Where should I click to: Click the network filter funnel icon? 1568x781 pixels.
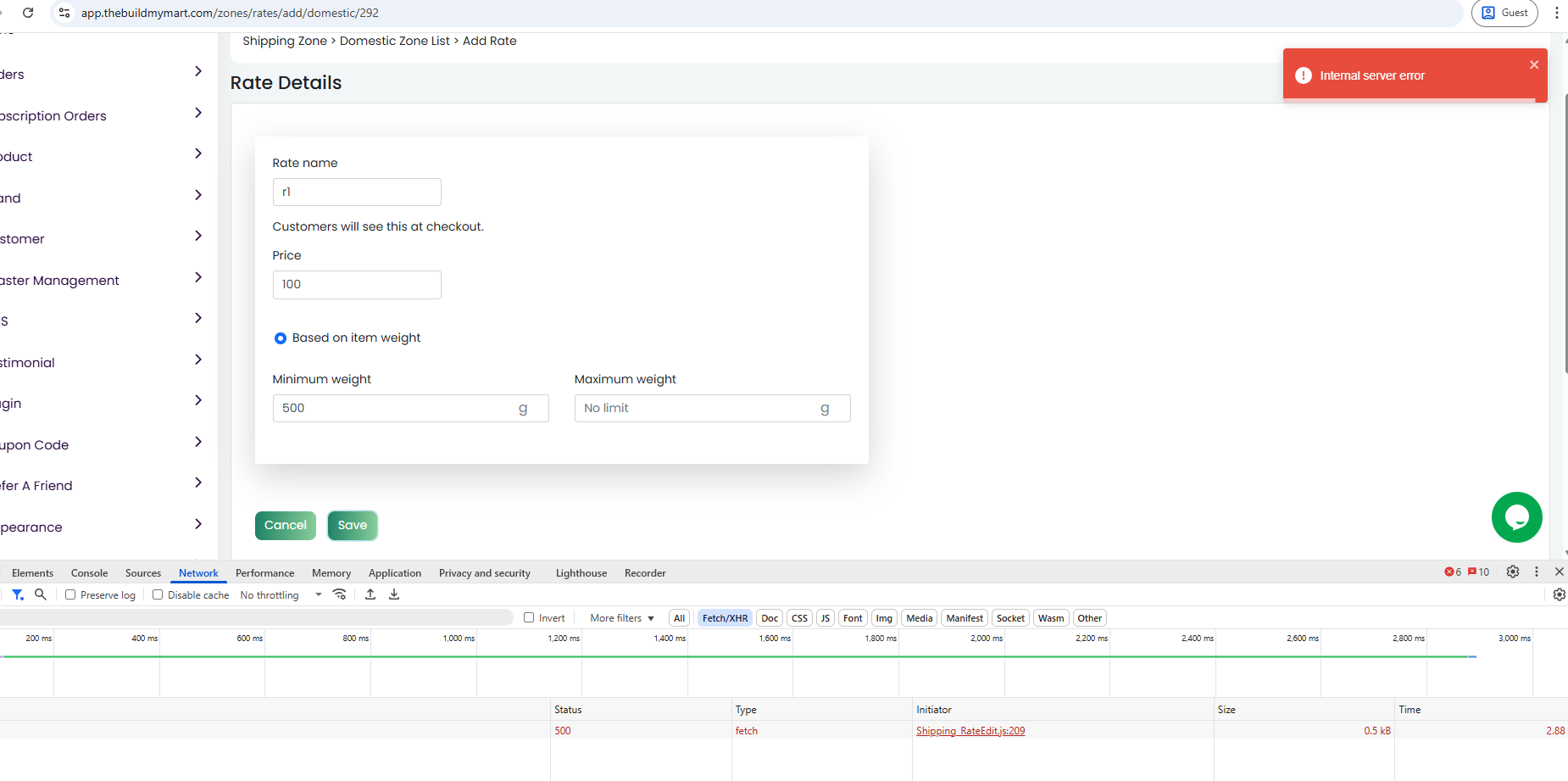pos(18,594)
